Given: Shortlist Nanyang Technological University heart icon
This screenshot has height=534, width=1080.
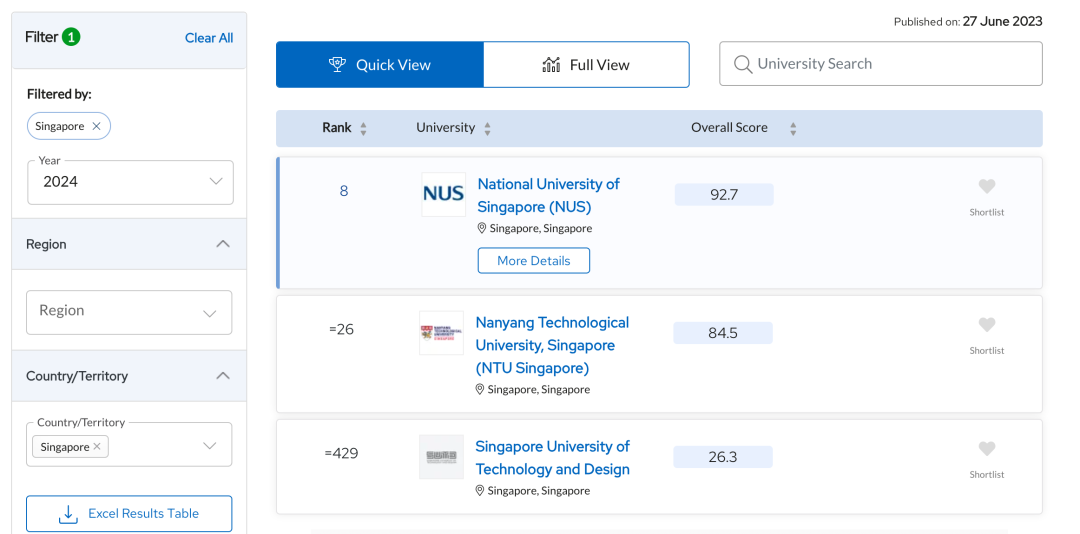Looking at the screenshot, I should [987, 325].
